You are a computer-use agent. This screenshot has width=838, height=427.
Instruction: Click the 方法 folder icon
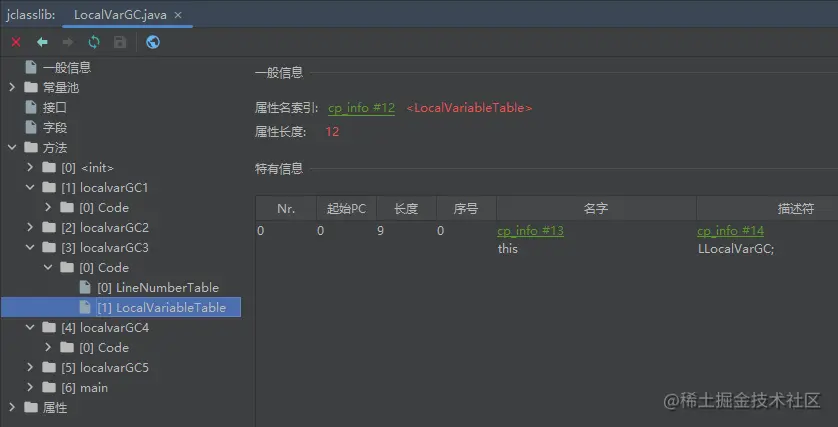(x=31, y=147)
